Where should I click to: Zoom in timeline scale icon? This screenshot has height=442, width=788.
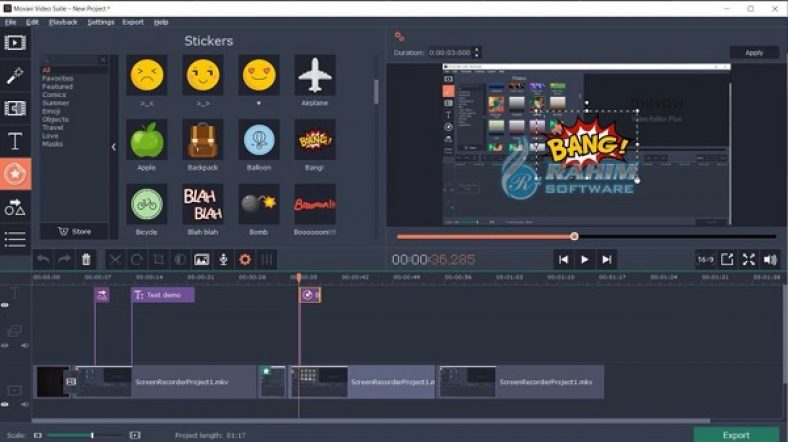tap(135, 435)
